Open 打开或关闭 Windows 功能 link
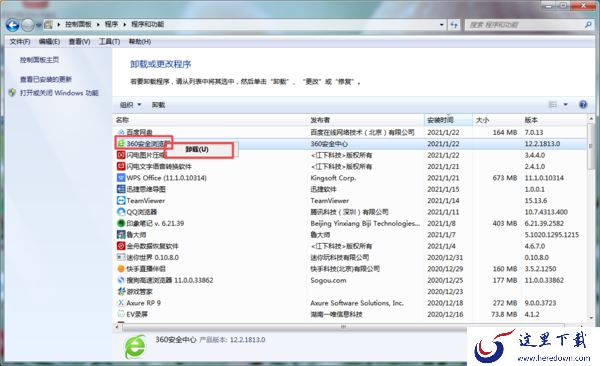The width and height of the screenshot is (600, 366). [x=59, y=93]
